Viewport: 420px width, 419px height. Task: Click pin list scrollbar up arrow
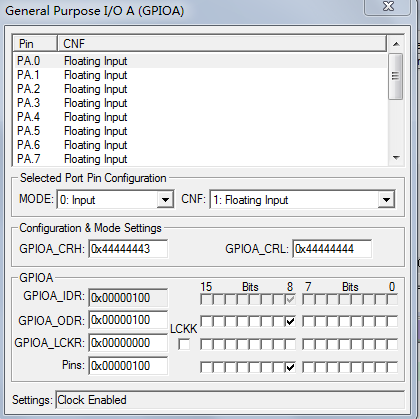click(x=396, y=44)
